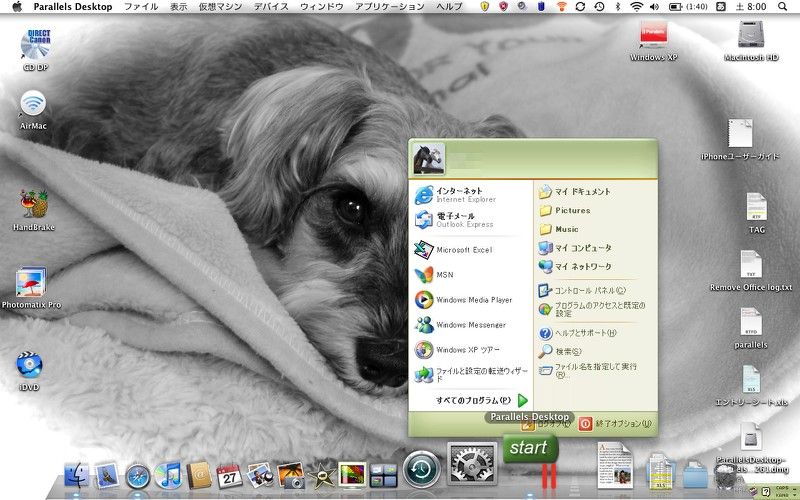Open プログラムのアクセスと既定の設定
This screenshot has height=500, width=800.
[592, 309]
